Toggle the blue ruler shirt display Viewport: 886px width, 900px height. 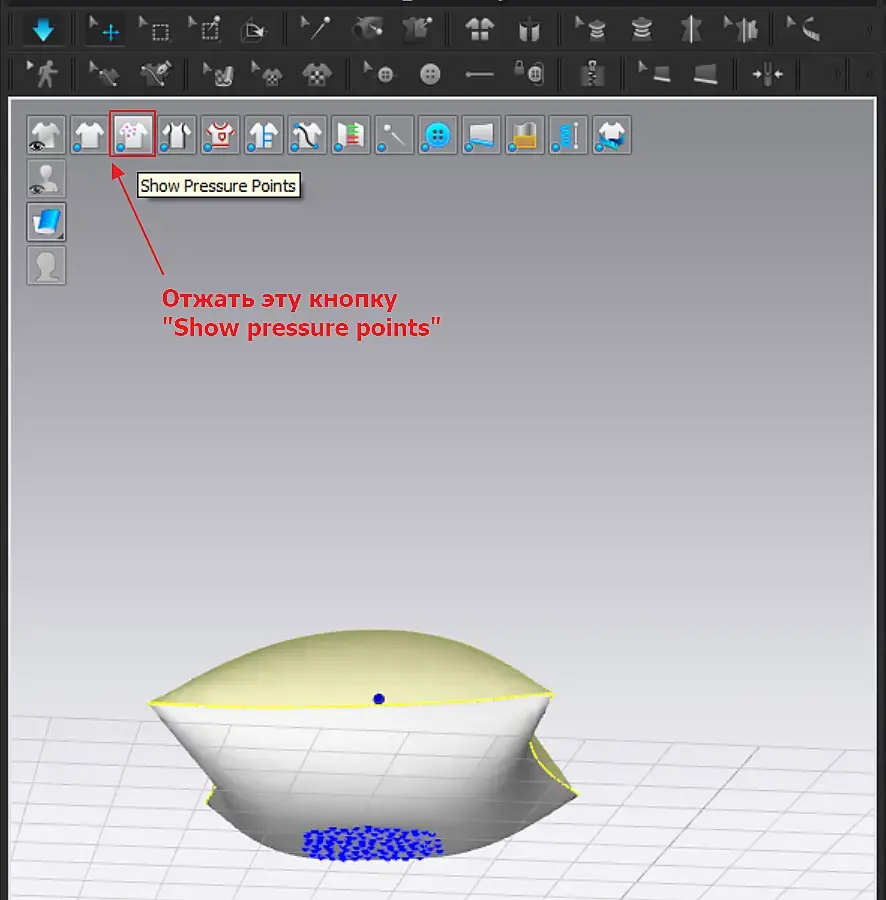[x=263, y=135]
